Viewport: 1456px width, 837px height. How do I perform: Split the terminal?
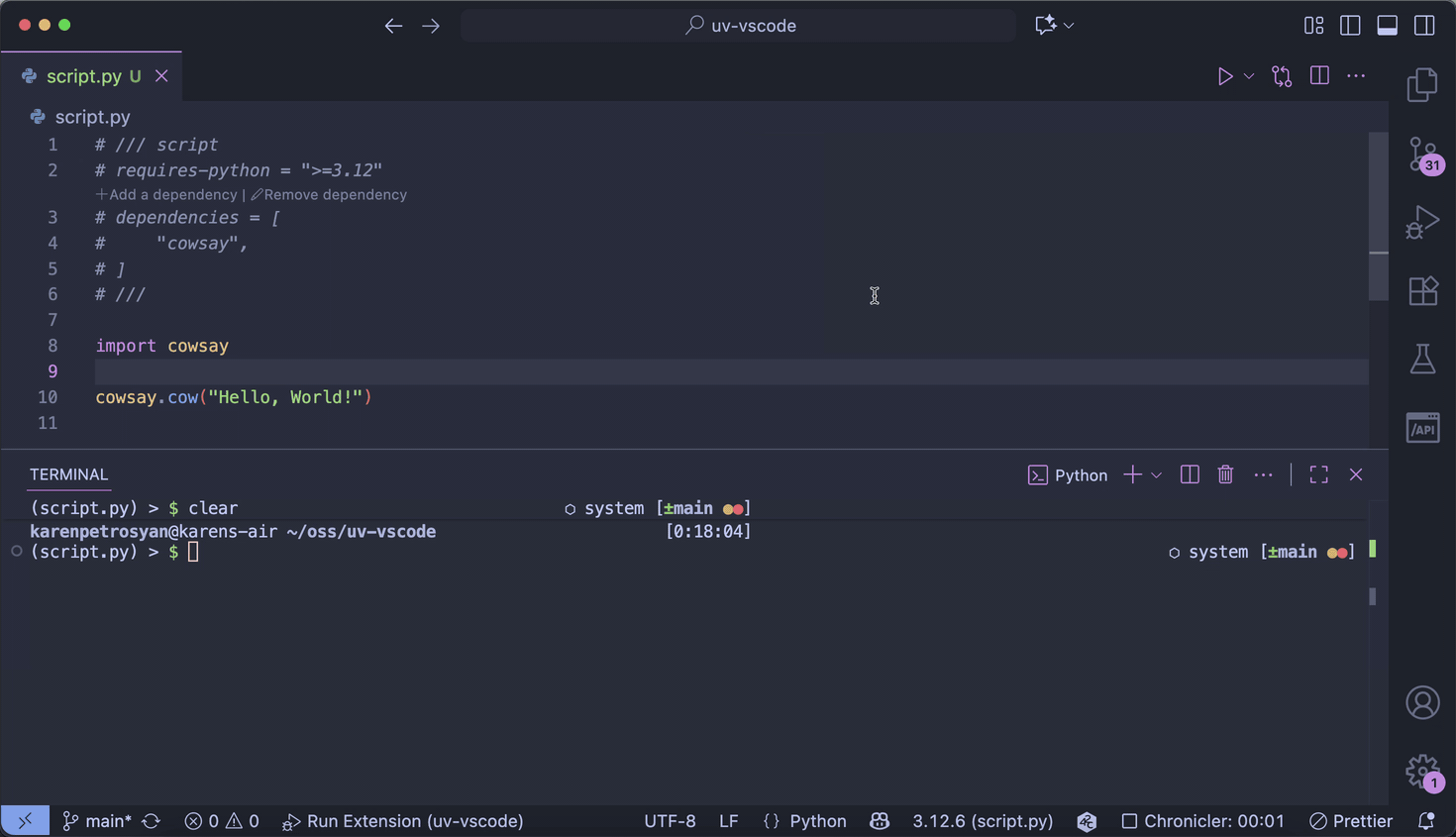[x=1190, y=474]
